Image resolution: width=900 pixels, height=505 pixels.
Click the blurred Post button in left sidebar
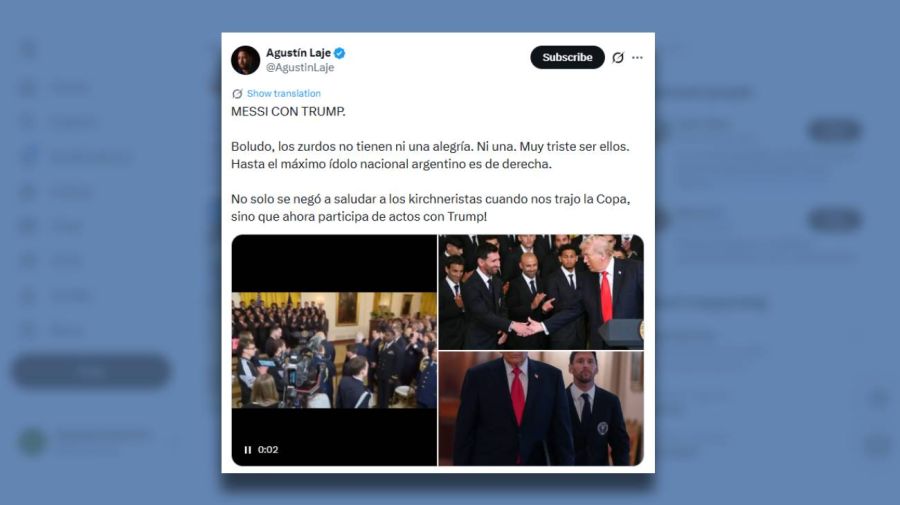[x=91, y=371]
